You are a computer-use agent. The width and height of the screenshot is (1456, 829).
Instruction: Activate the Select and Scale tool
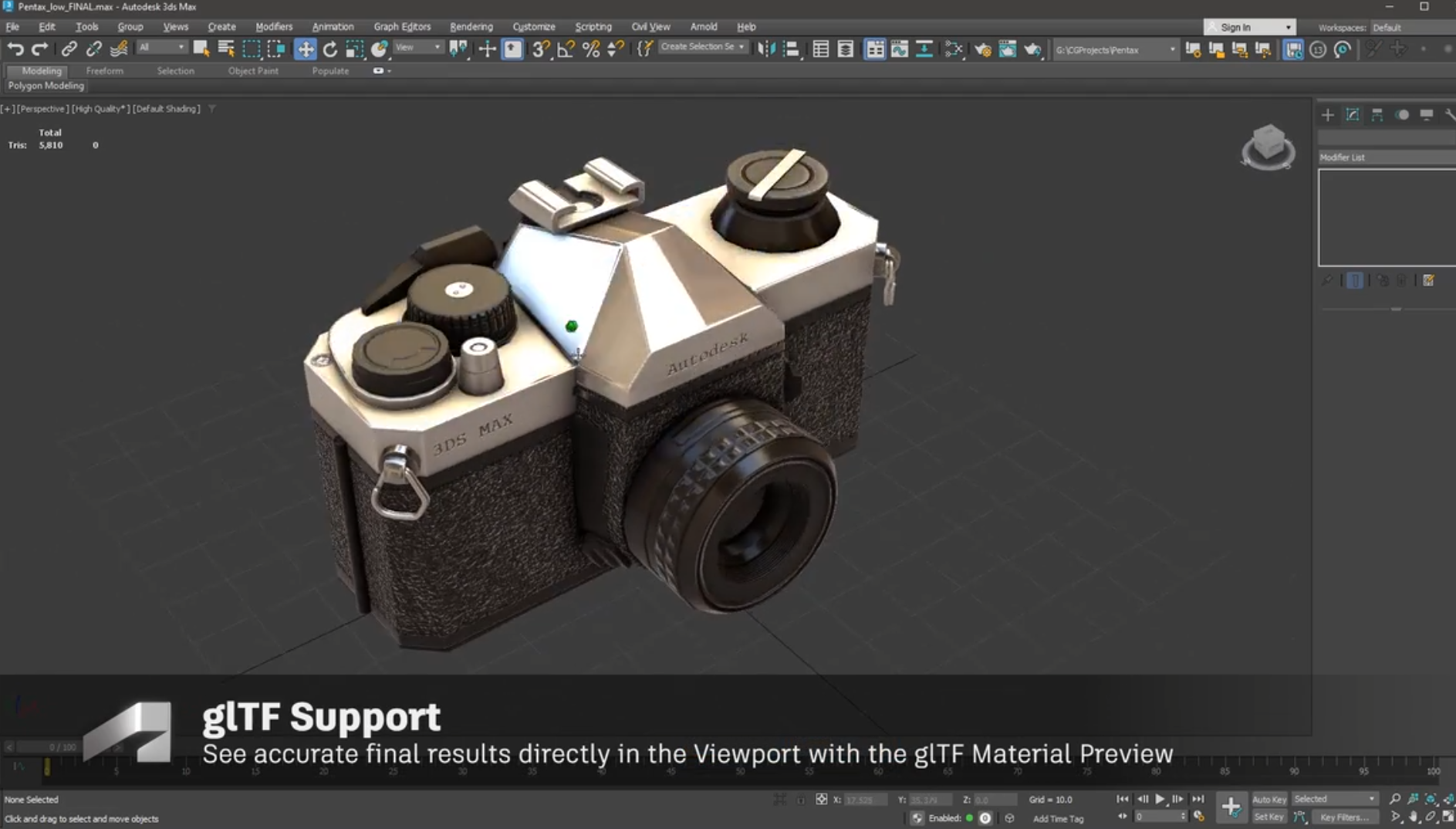(x=355, y=49)
